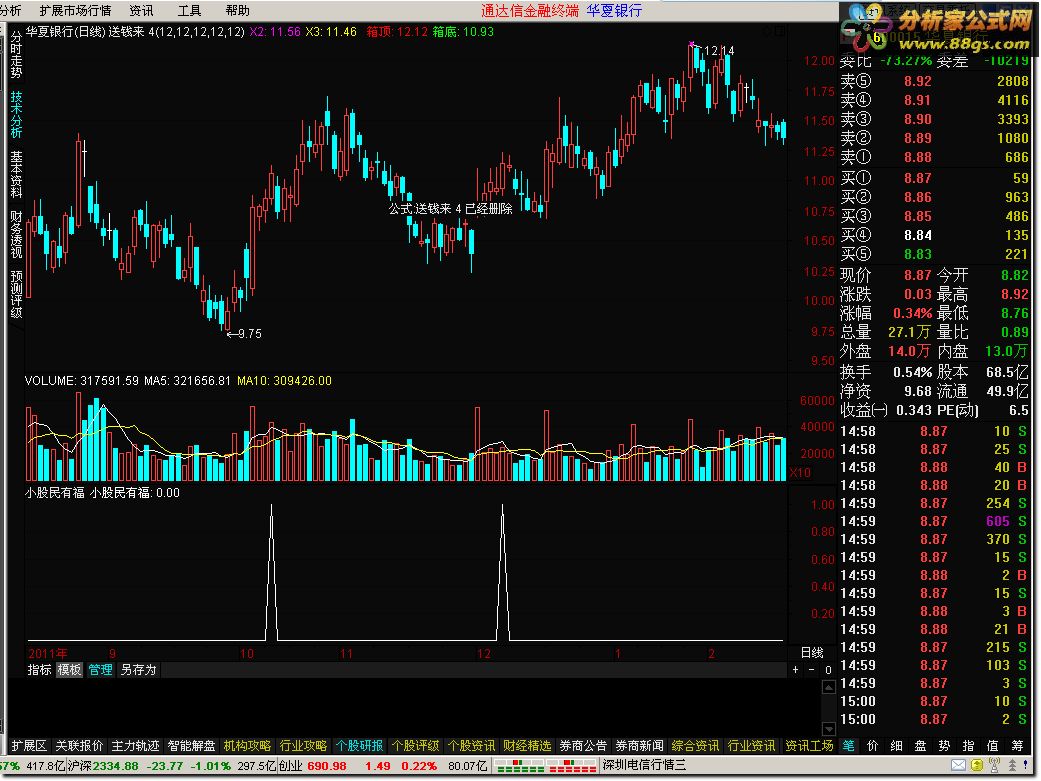This screenshot has width=1041, height=781.
Task: Open the 个股研报 bottom tab
Action: point(359,746)
